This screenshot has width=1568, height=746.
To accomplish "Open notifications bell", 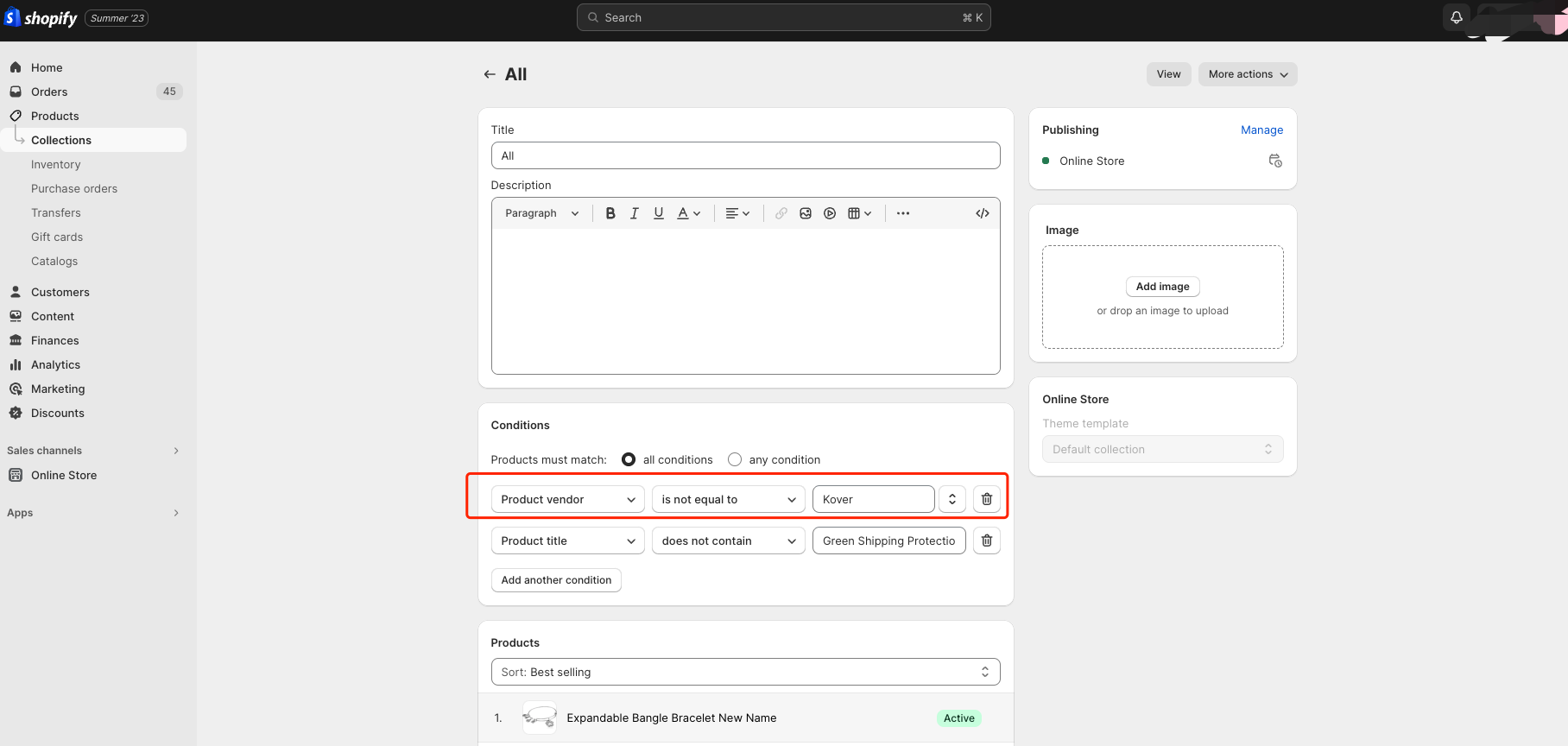I will click(1457, 17).
